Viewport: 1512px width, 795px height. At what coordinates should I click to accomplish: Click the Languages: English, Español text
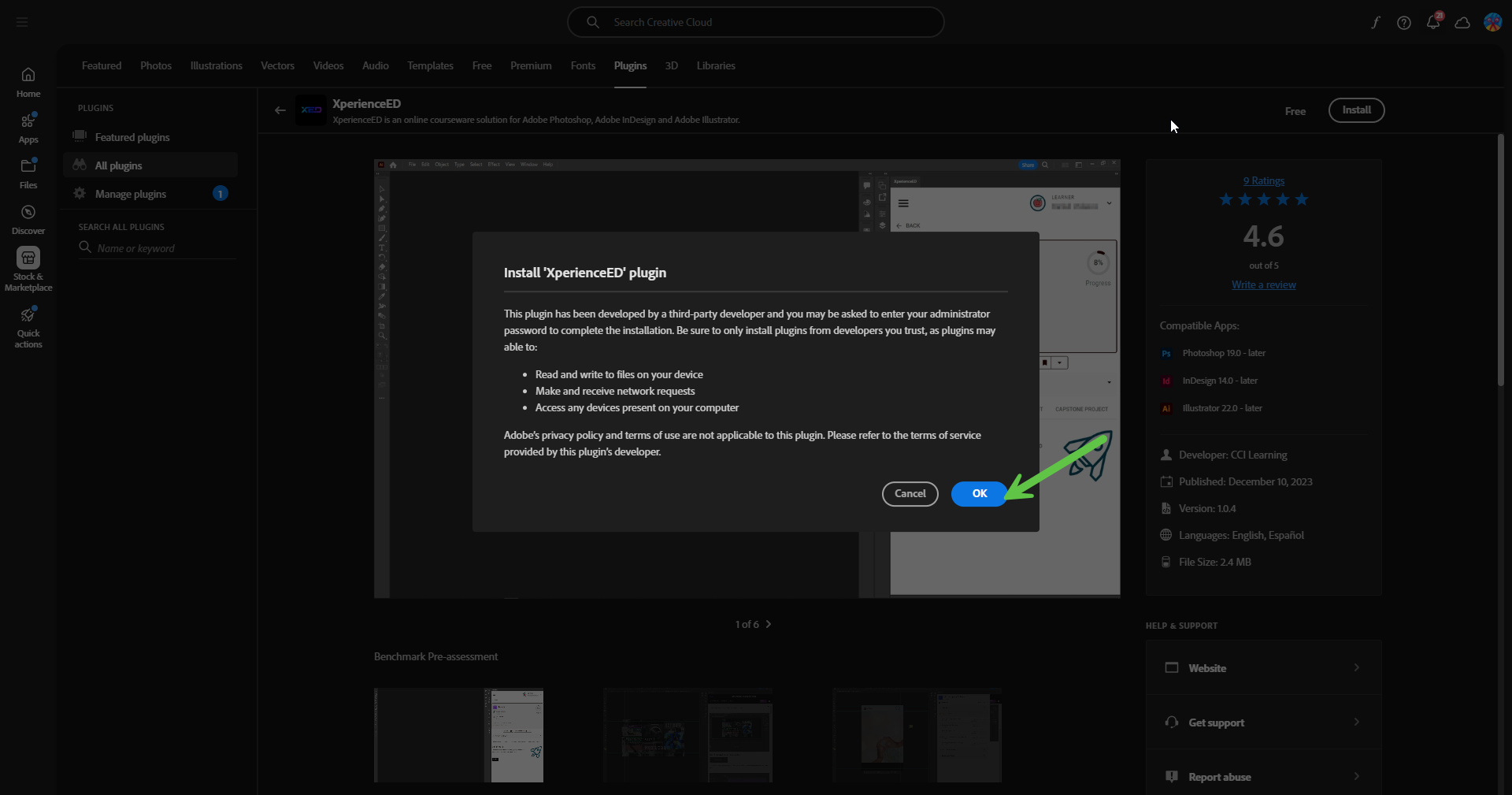pyautogui.click(x=1241, y=536)
